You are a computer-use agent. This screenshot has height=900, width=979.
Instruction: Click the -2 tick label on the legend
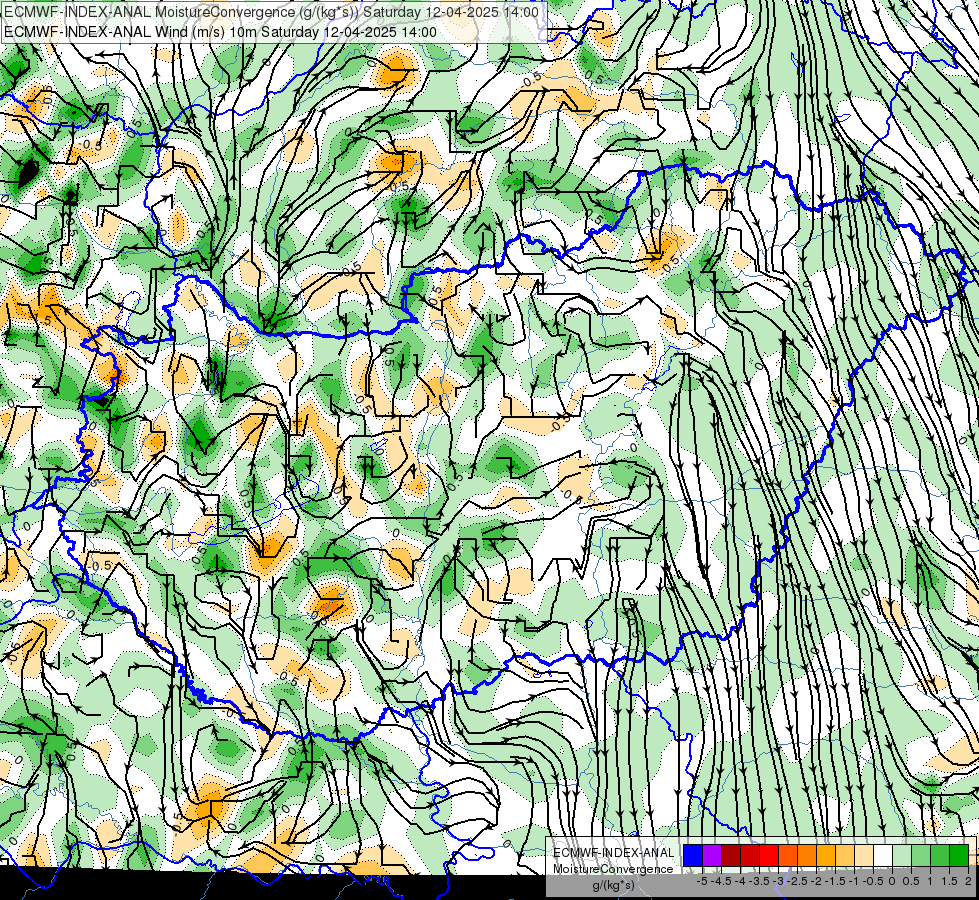[816, 881]
